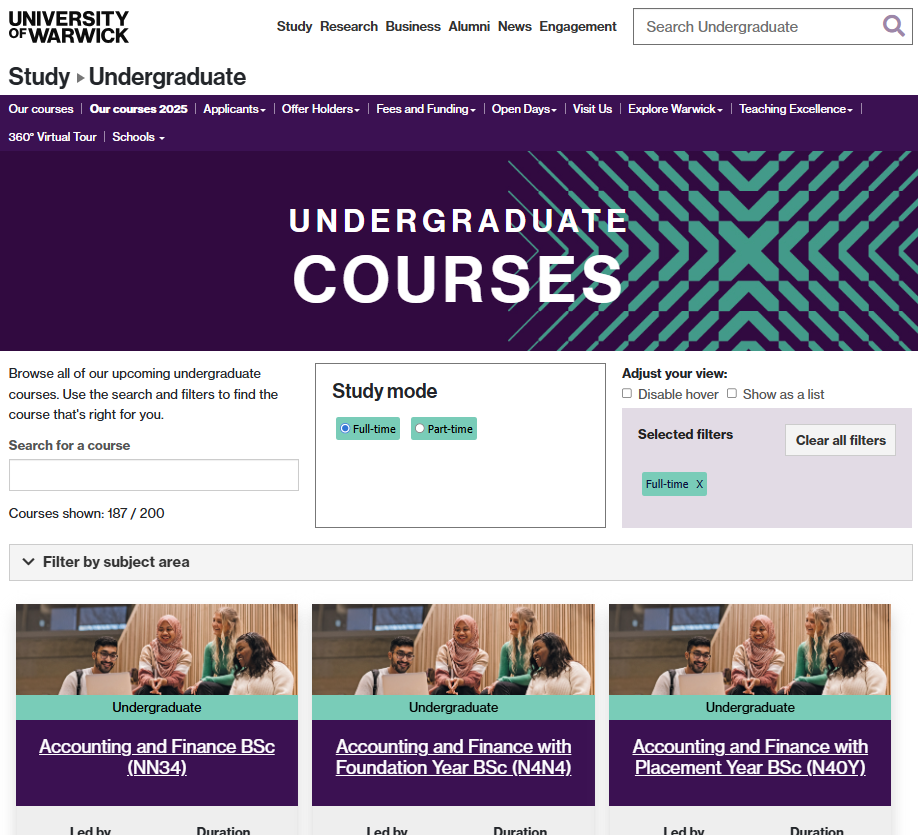Image resolution: width=918 pixels, height=835 pixels.
Task: Click the Foundation Year course card photo
Action: point(454,650)
